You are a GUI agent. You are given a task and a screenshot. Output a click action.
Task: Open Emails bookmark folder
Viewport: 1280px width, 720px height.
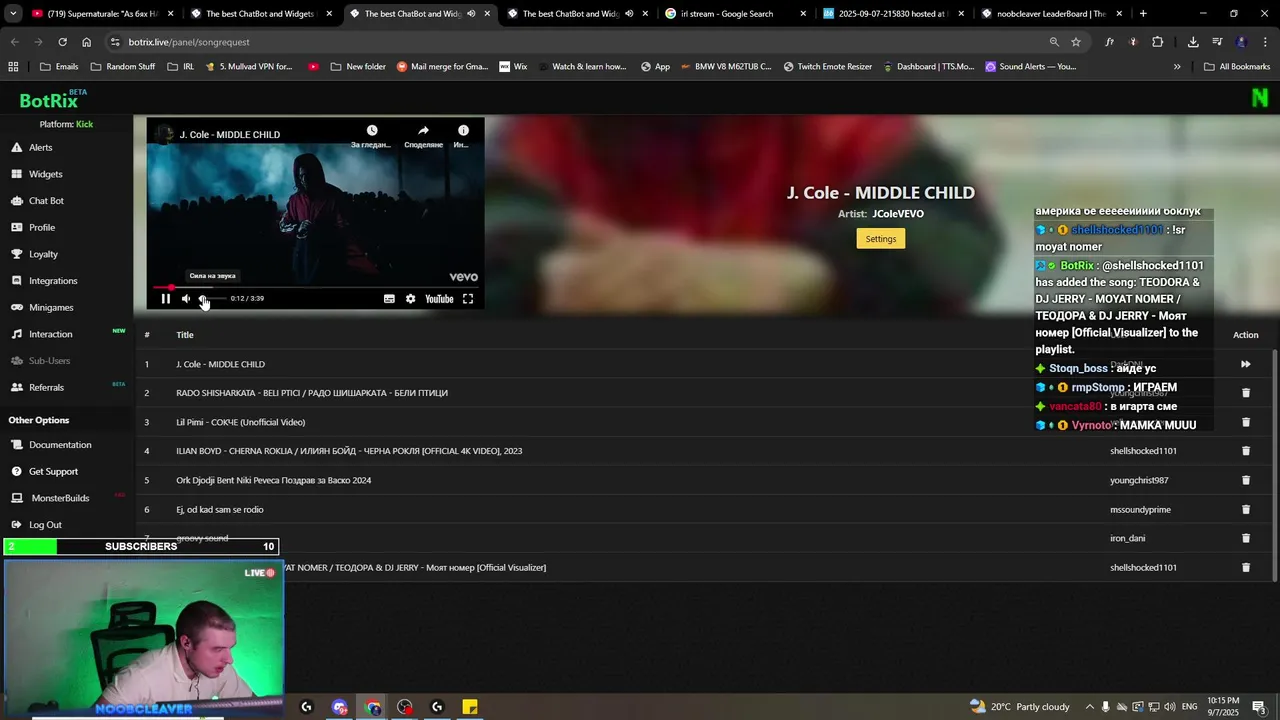[x=59, y=67]
